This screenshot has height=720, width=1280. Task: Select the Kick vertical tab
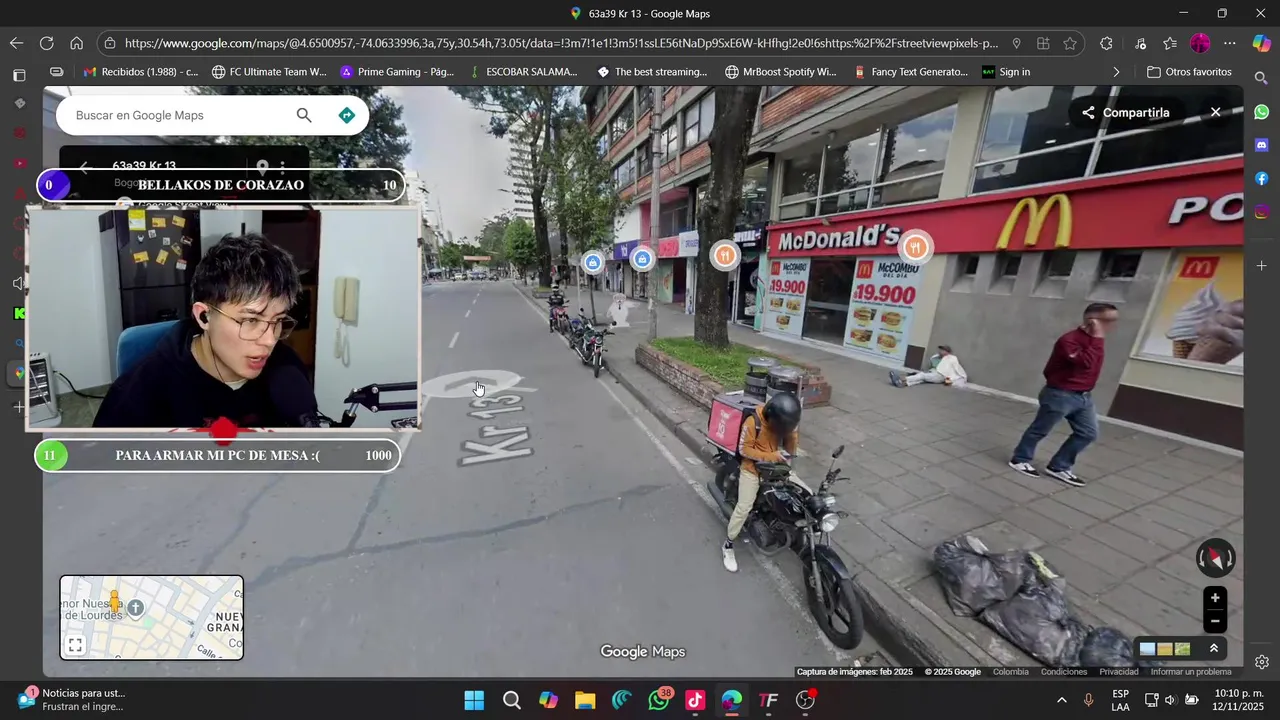point(19,313)
